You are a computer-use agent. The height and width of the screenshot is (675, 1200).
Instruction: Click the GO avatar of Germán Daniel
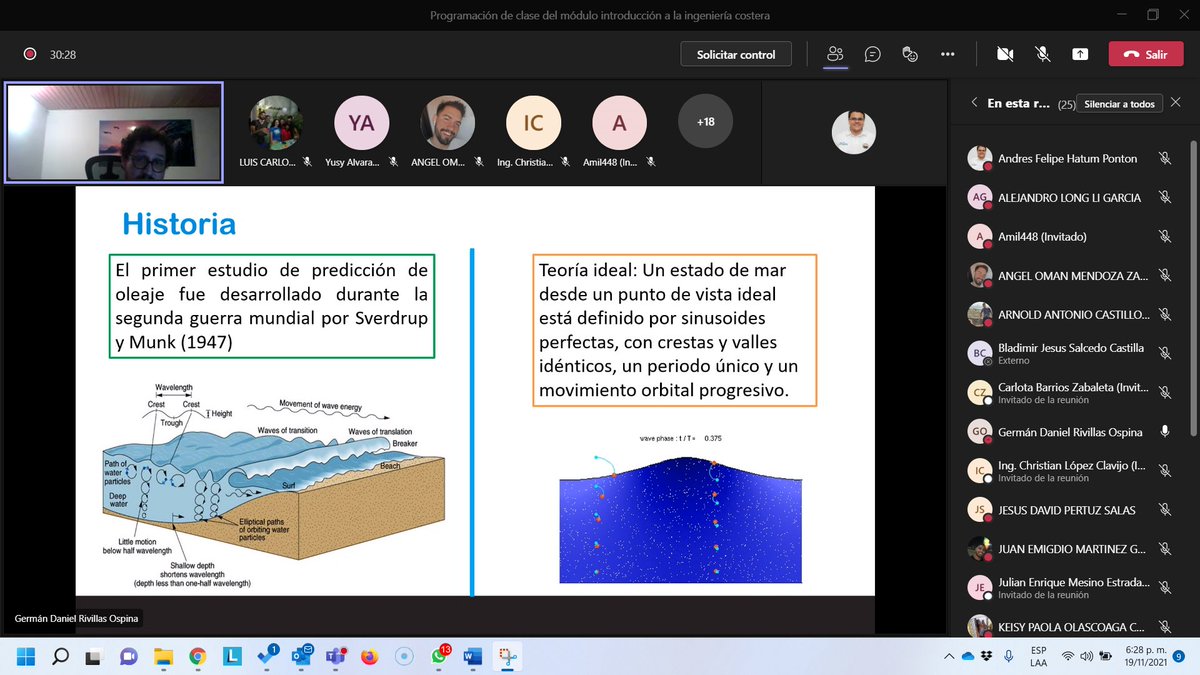coord(980,432)
